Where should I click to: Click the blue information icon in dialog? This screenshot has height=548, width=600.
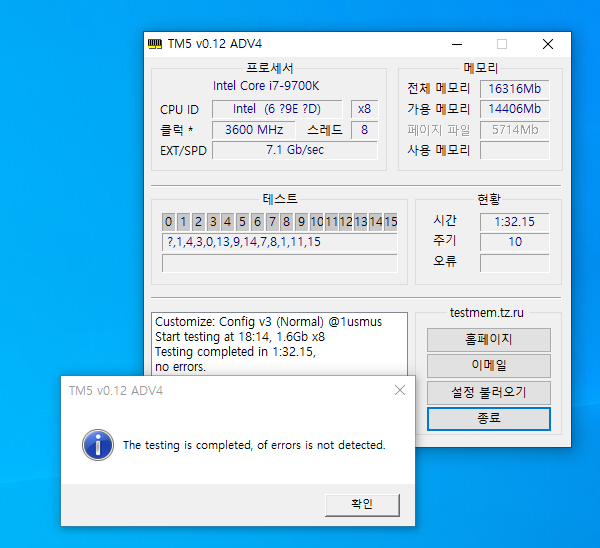coord(98,445)
